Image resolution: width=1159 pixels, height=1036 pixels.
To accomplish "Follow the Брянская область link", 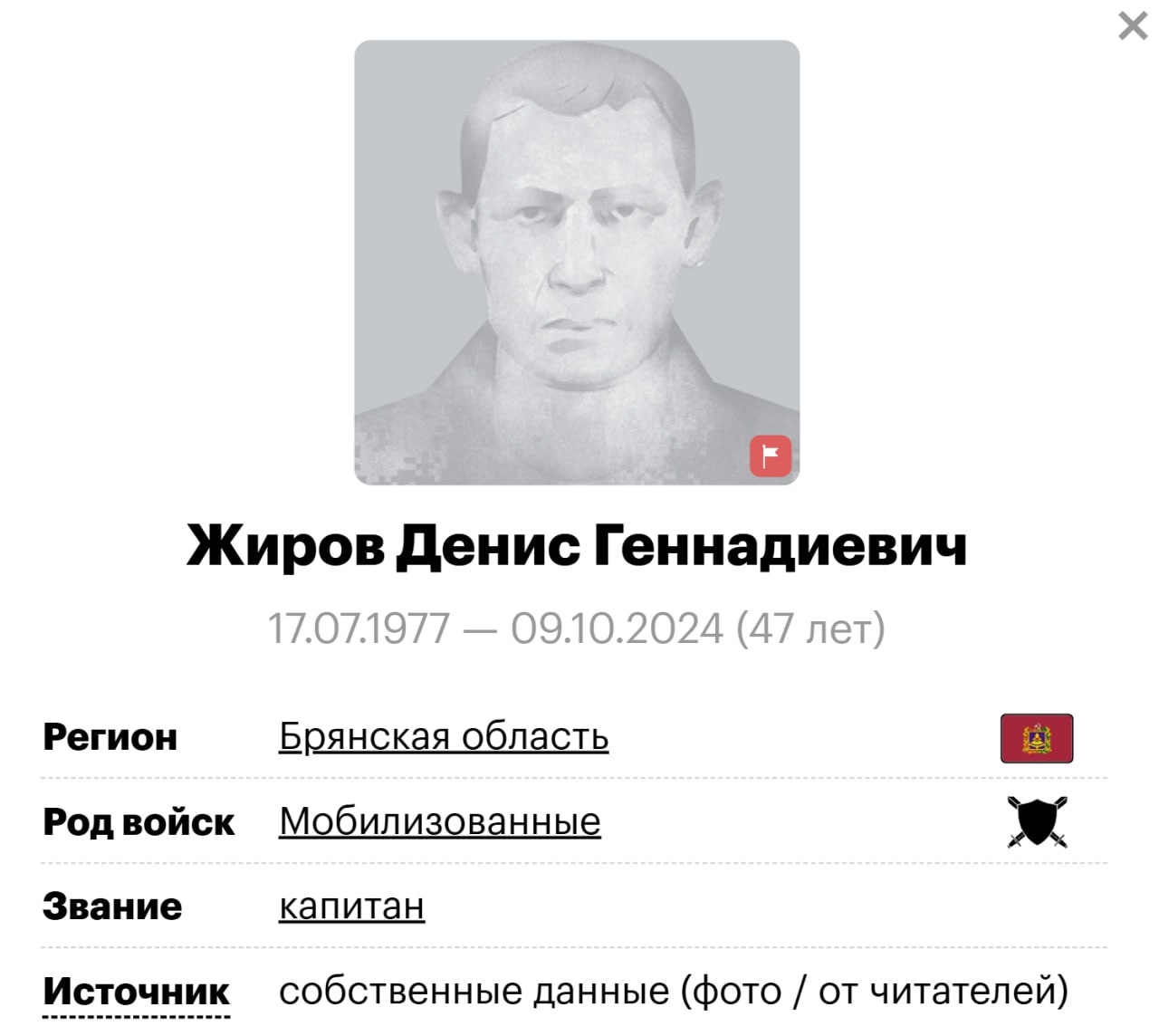I will pos(444,737).
